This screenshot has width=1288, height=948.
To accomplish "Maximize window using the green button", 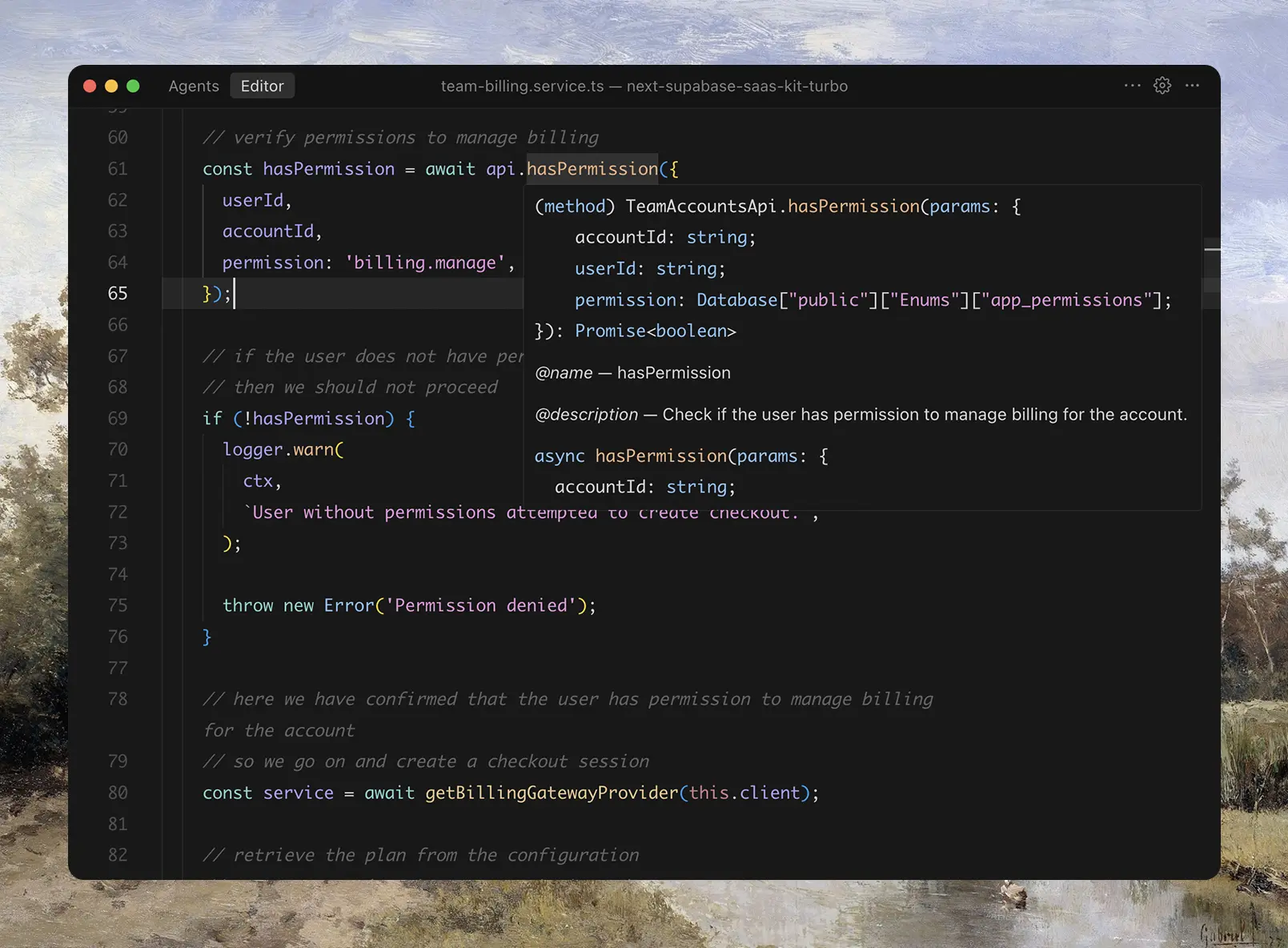I will 133,86.
